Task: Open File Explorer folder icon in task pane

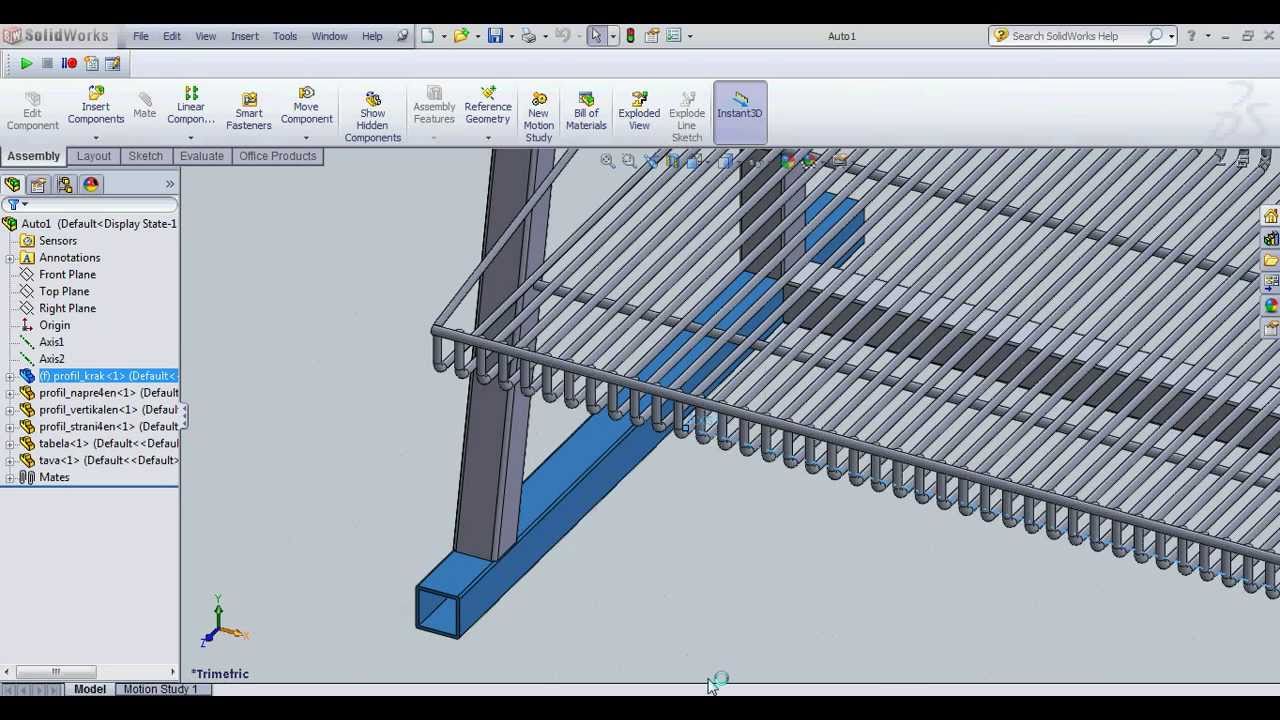Action: point(1271,261)
